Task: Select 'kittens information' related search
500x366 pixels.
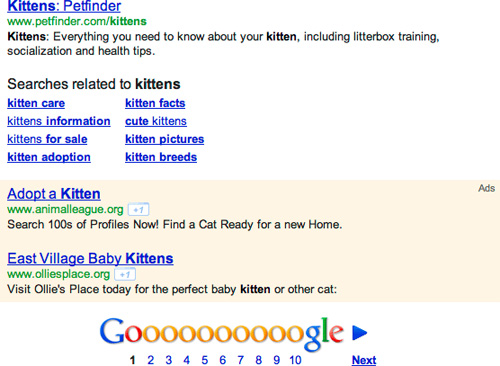Action: coord(59,121)
